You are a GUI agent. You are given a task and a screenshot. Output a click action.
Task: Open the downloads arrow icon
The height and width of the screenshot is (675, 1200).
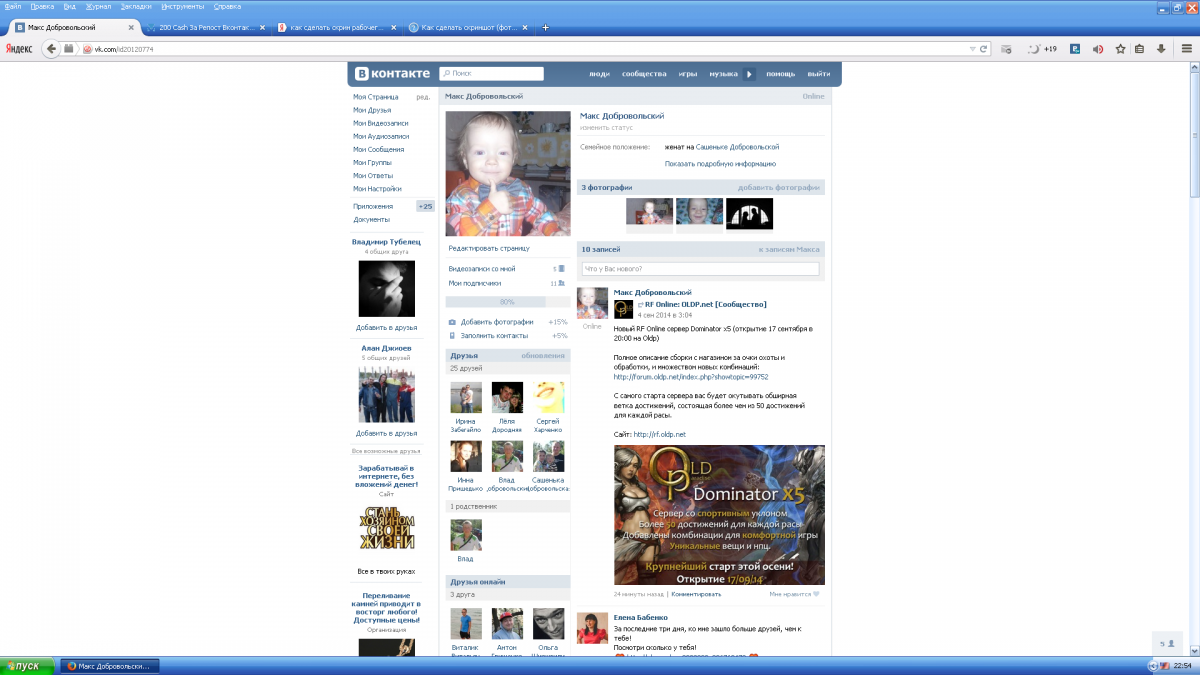[x=1161, y=48]
